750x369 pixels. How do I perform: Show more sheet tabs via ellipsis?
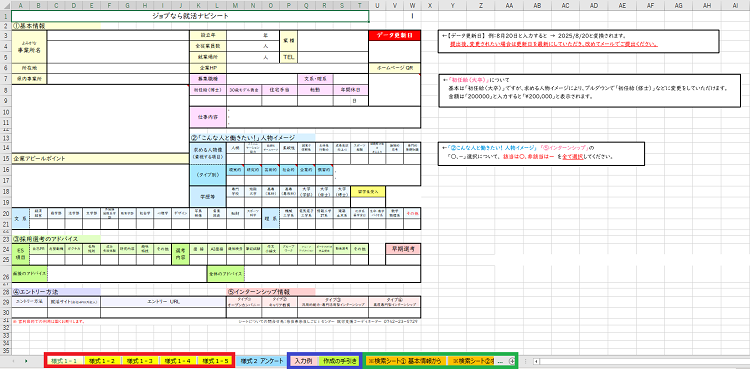(500, 361)
